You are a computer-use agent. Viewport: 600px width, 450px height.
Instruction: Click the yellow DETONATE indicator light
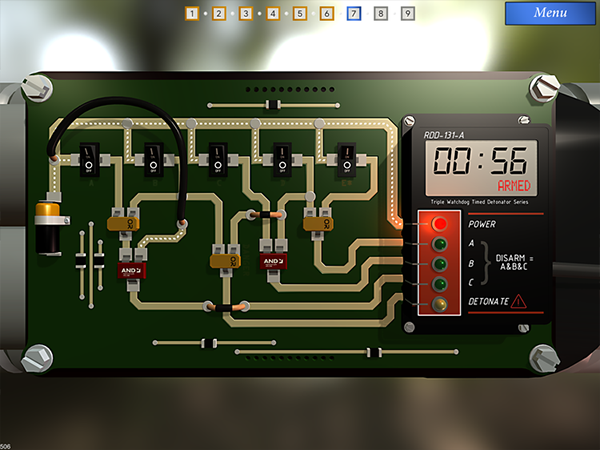tap(438, 301)
